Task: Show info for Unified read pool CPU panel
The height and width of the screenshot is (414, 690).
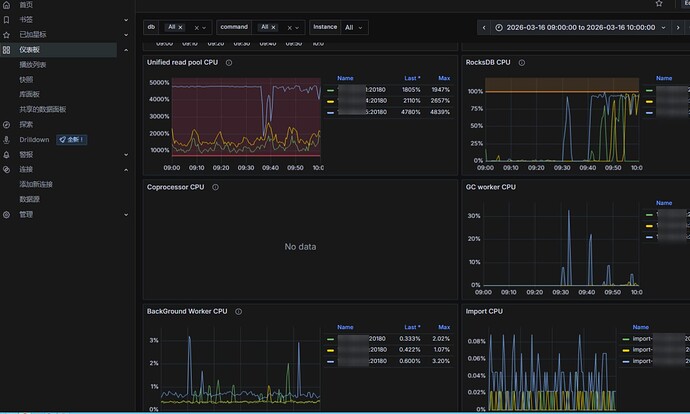Action: coord(229,62)
